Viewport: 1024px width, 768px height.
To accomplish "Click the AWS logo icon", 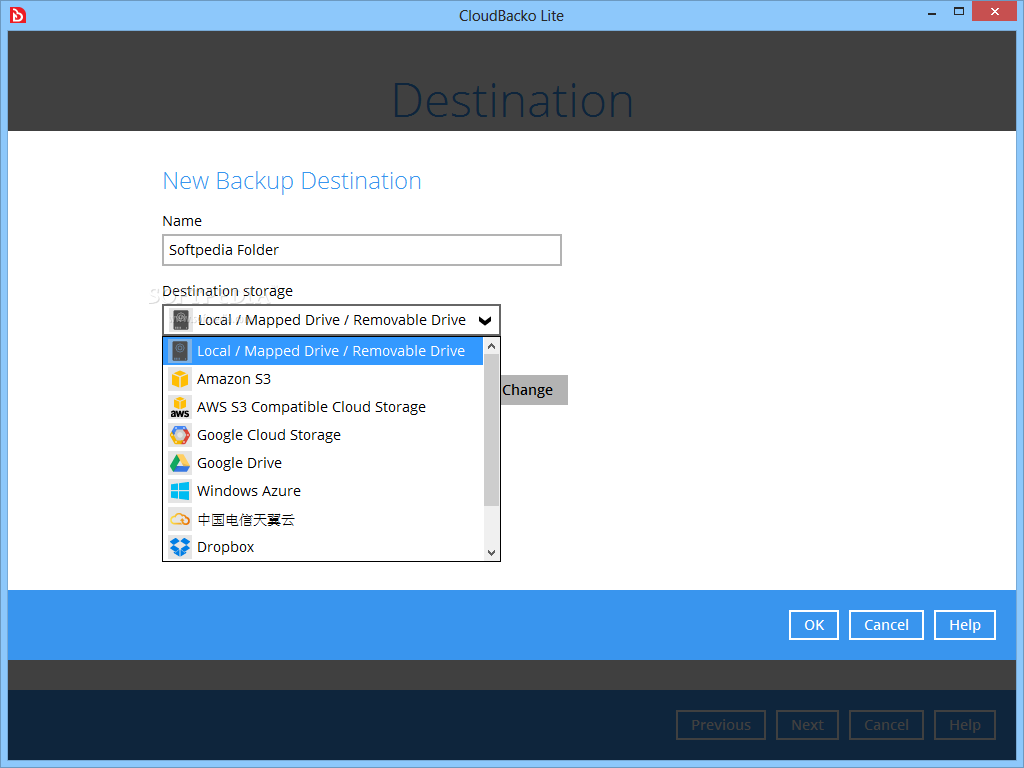I will point(180,407).
